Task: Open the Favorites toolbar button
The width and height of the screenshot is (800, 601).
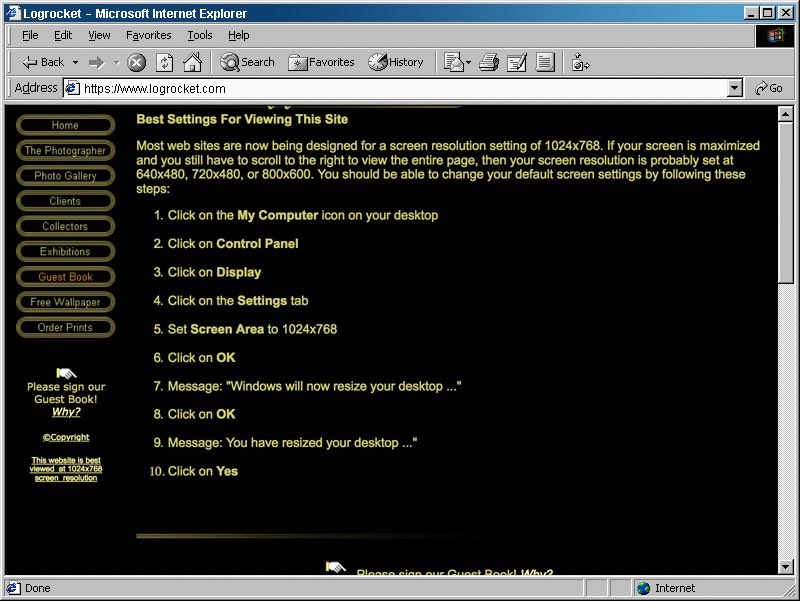Action: [x=321, y=62]
